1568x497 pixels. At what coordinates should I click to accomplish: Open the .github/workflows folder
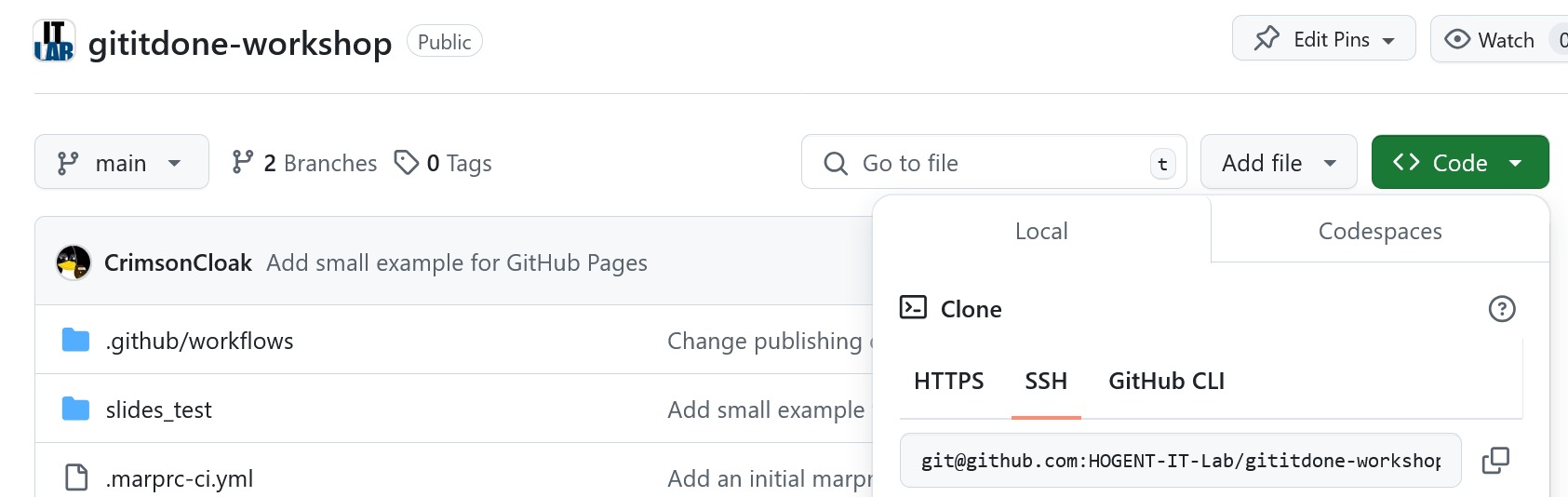(x=199, y=341)
